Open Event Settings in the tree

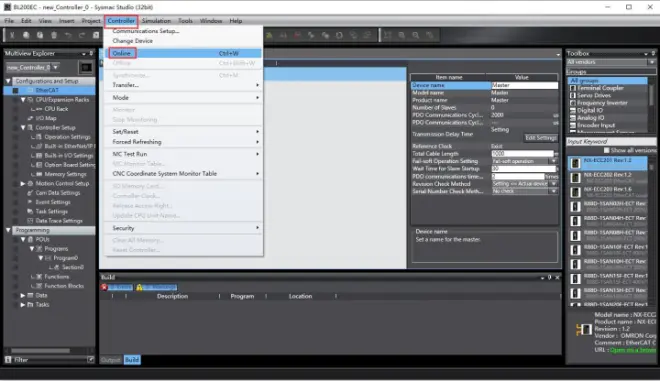(x=53, y=202)
